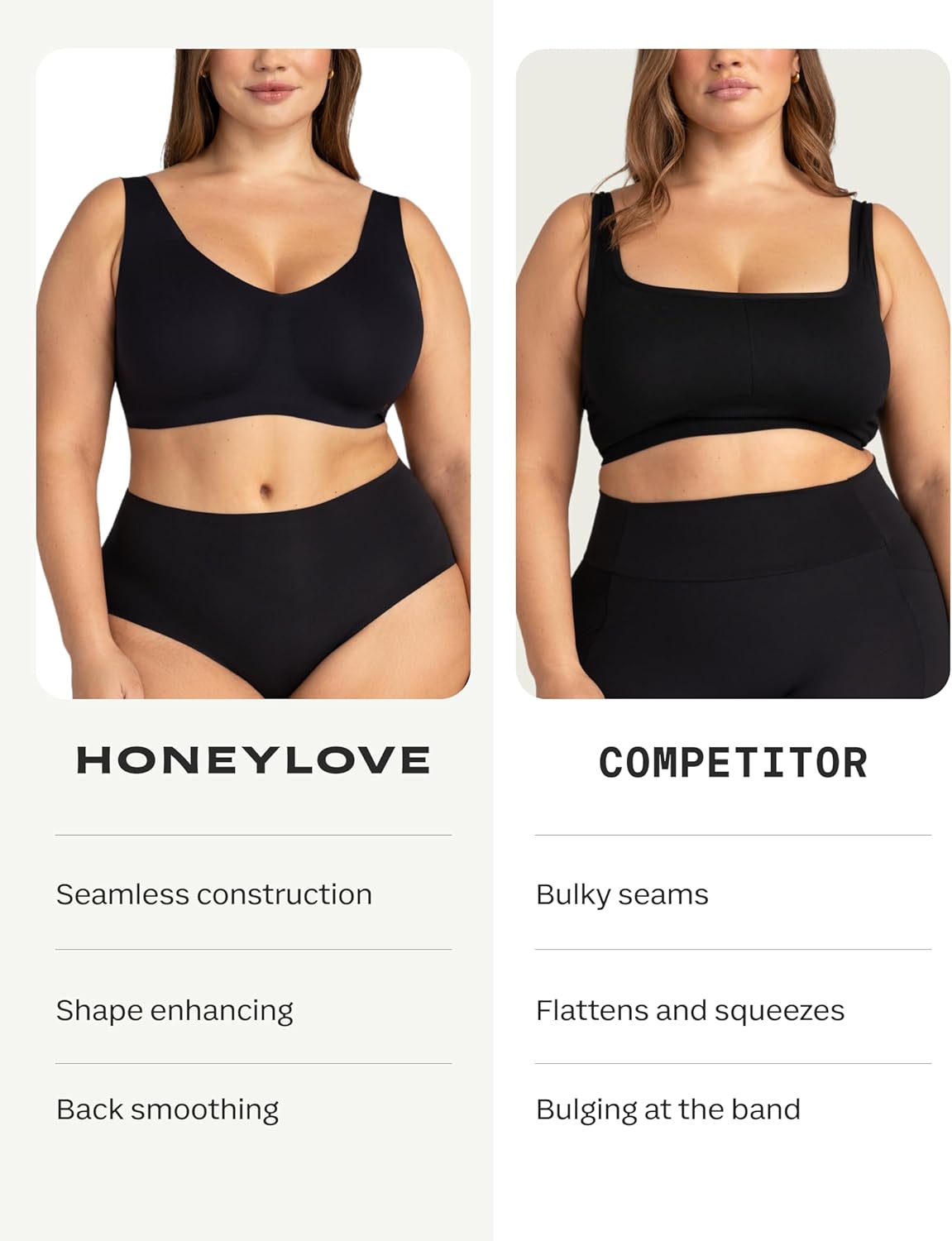
Task: Click the 'Shape enhancing' text
Action: [175, 1010]
